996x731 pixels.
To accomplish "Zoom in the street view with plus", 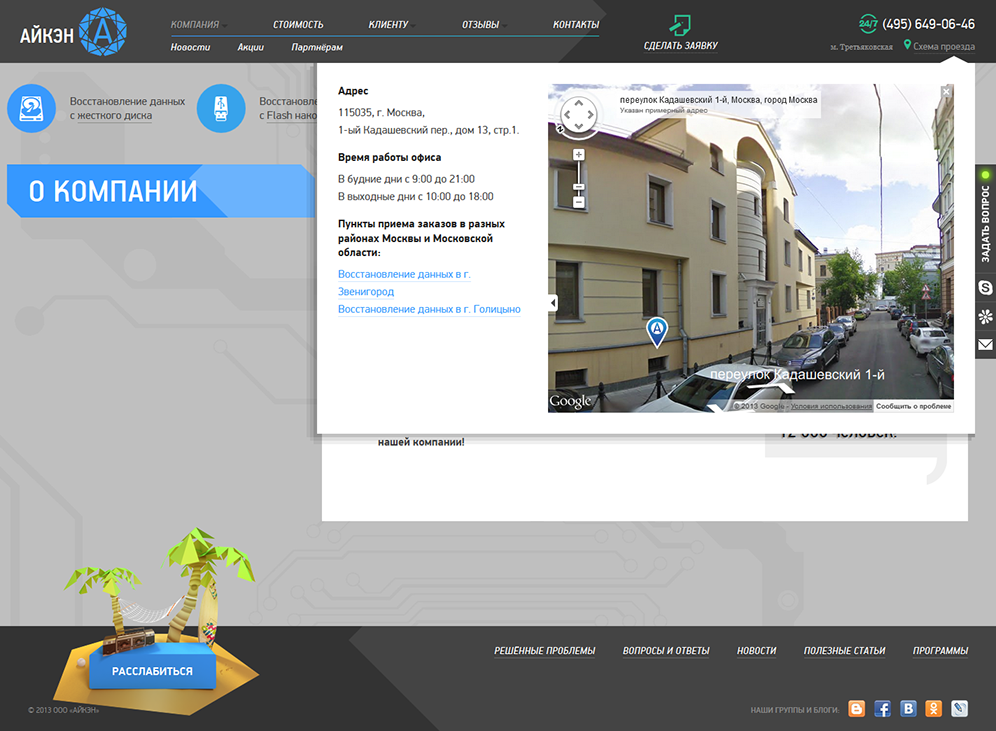I will [x=578, y=154].
